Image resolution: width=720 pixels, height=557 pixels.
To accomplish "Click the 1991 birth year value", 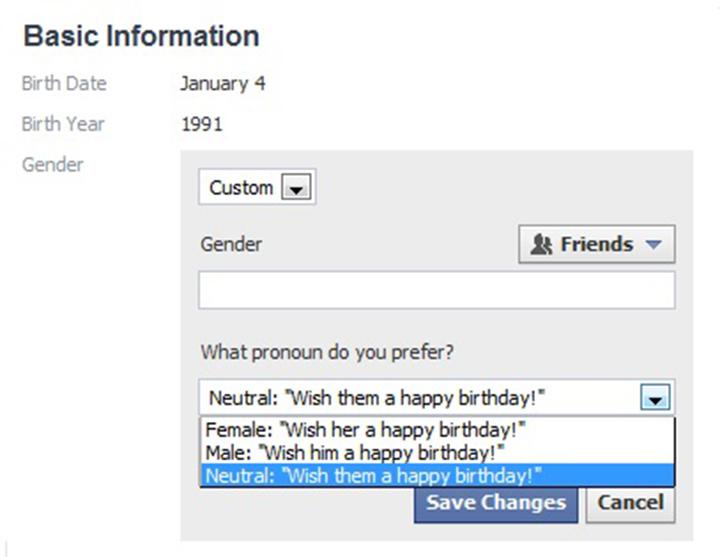I will pyautogui.click(x=202, y=124).
